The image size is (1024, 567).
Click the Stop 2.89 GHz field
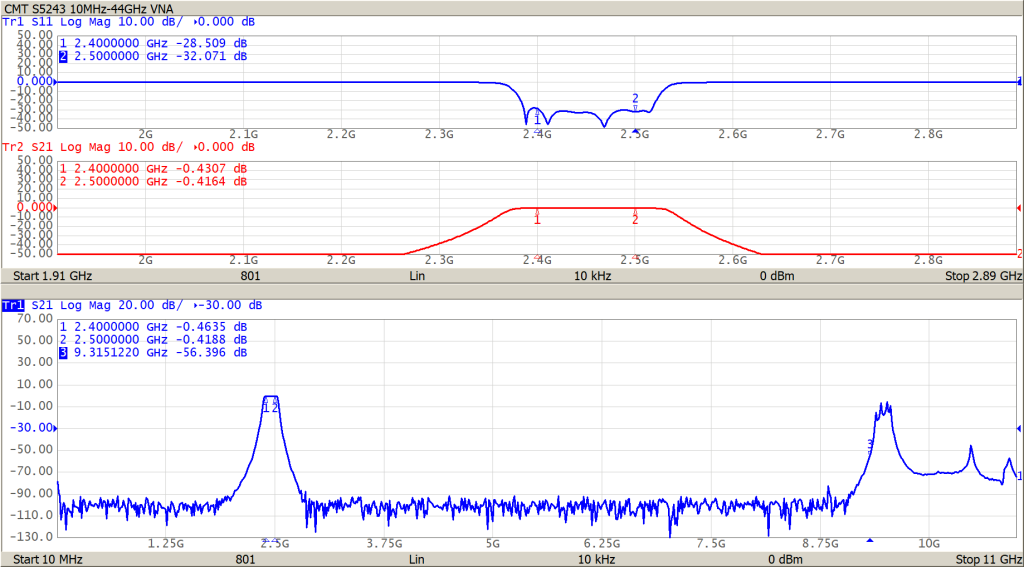pyautogui.click(x=984, y=274)
